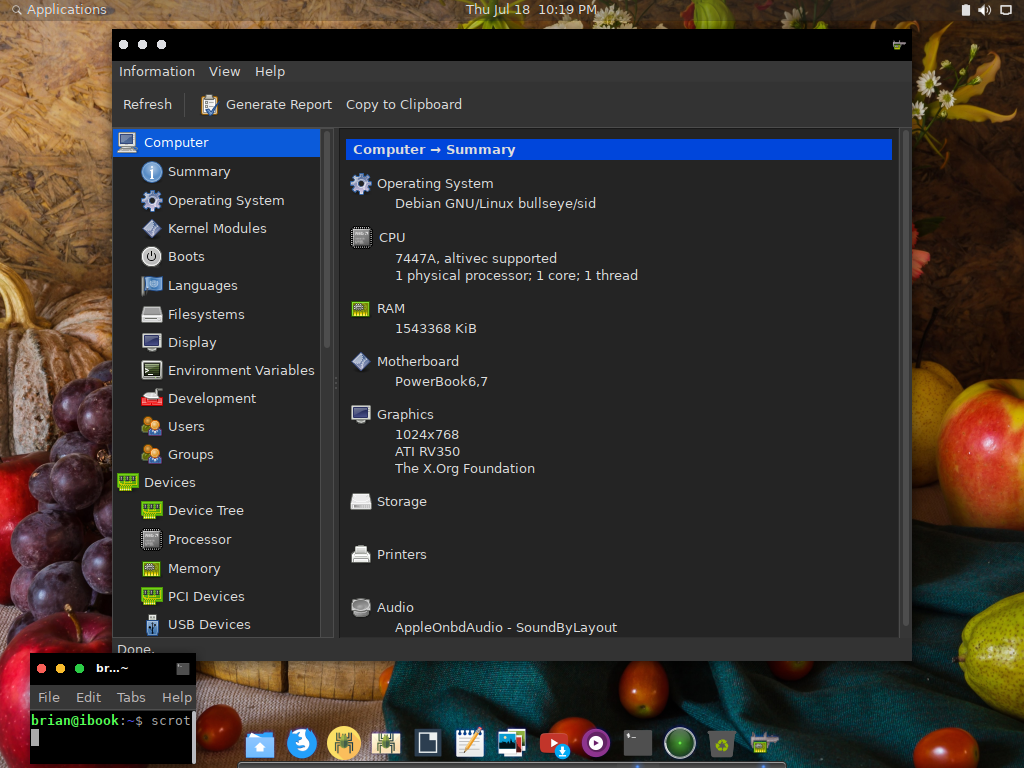Click the Refresh button

point(148,104)
